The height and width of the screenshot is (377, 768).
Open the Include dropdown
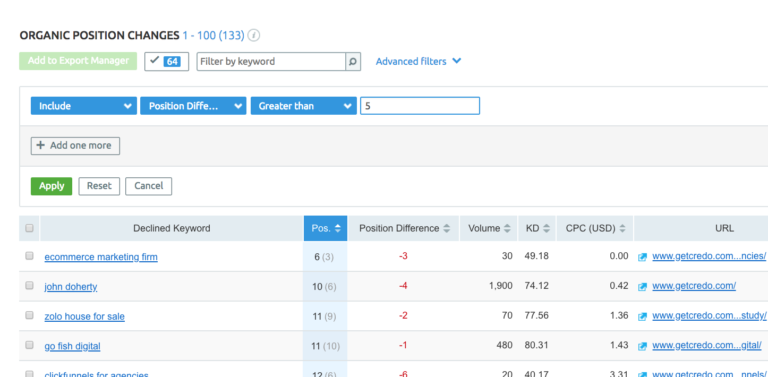[x=84, y=106]
